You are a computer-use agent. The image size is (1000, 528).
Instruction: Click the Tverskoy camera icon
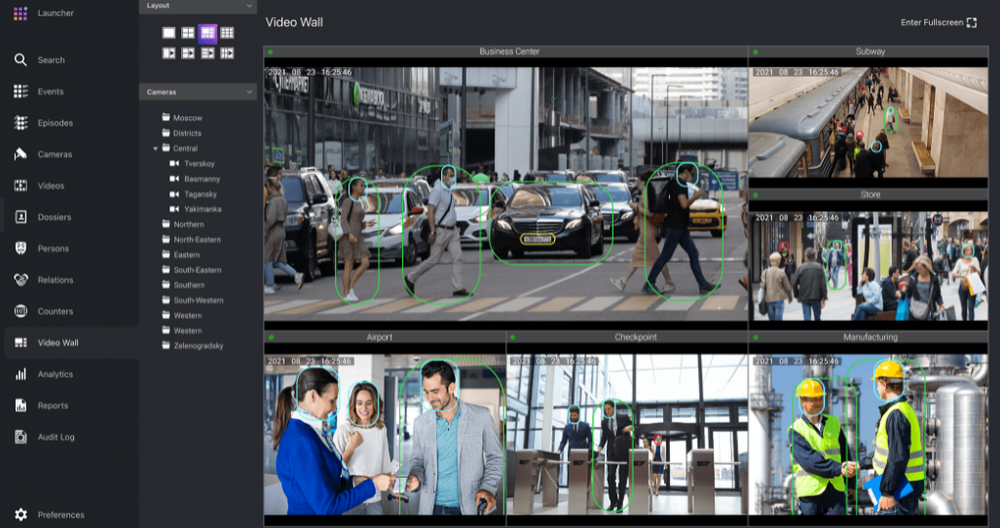click(174, 163)
